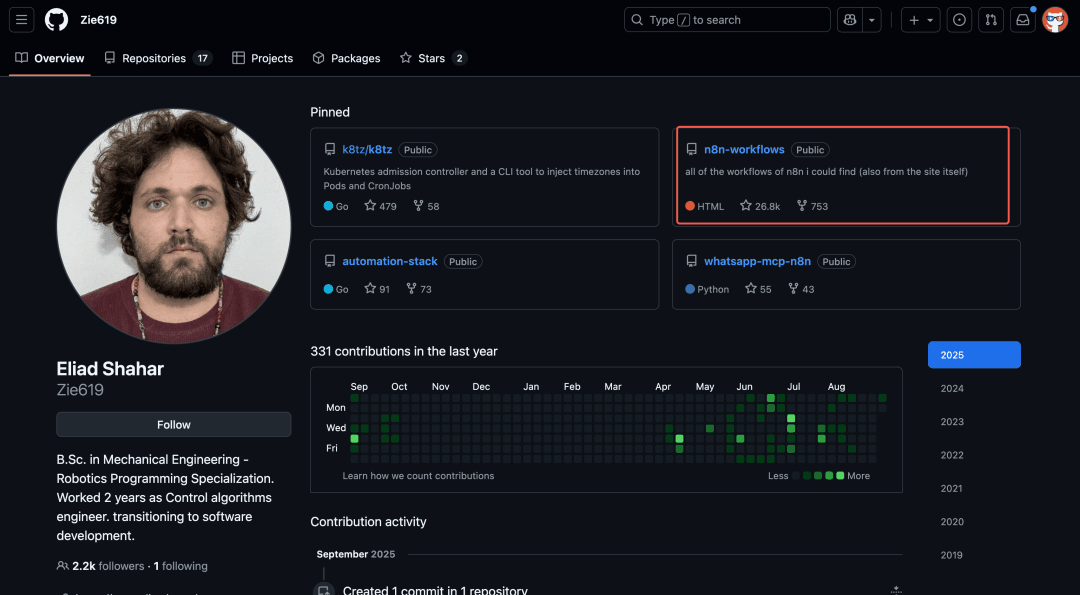Open the hamburger navigation menu
The image size is (1080, 595).
[x=21, y=20]
